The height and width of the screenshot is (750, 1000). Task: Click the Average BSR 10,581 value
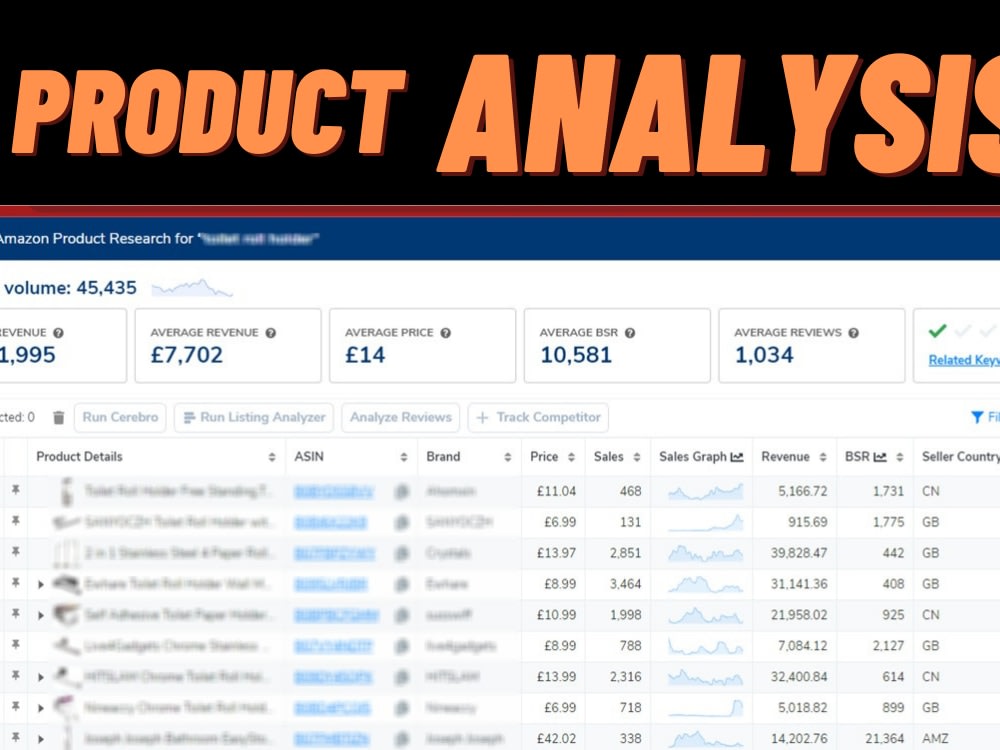576,355
